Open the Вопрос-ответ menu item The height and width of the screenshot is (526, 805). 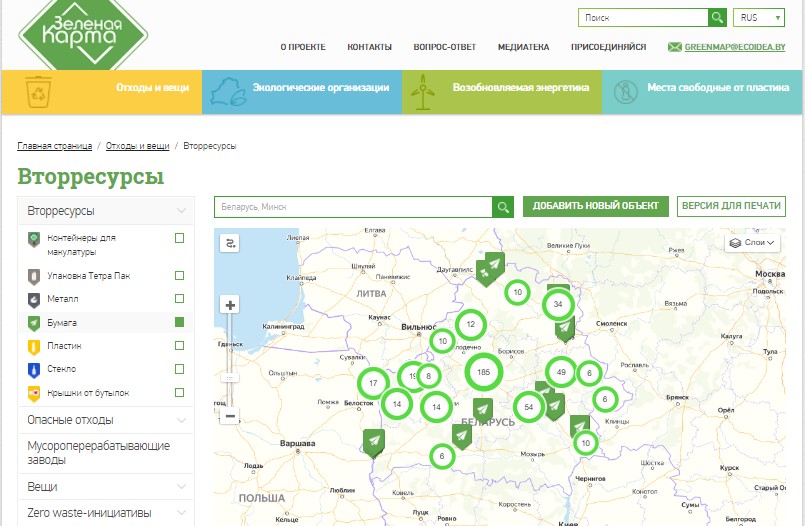(444, 47)
